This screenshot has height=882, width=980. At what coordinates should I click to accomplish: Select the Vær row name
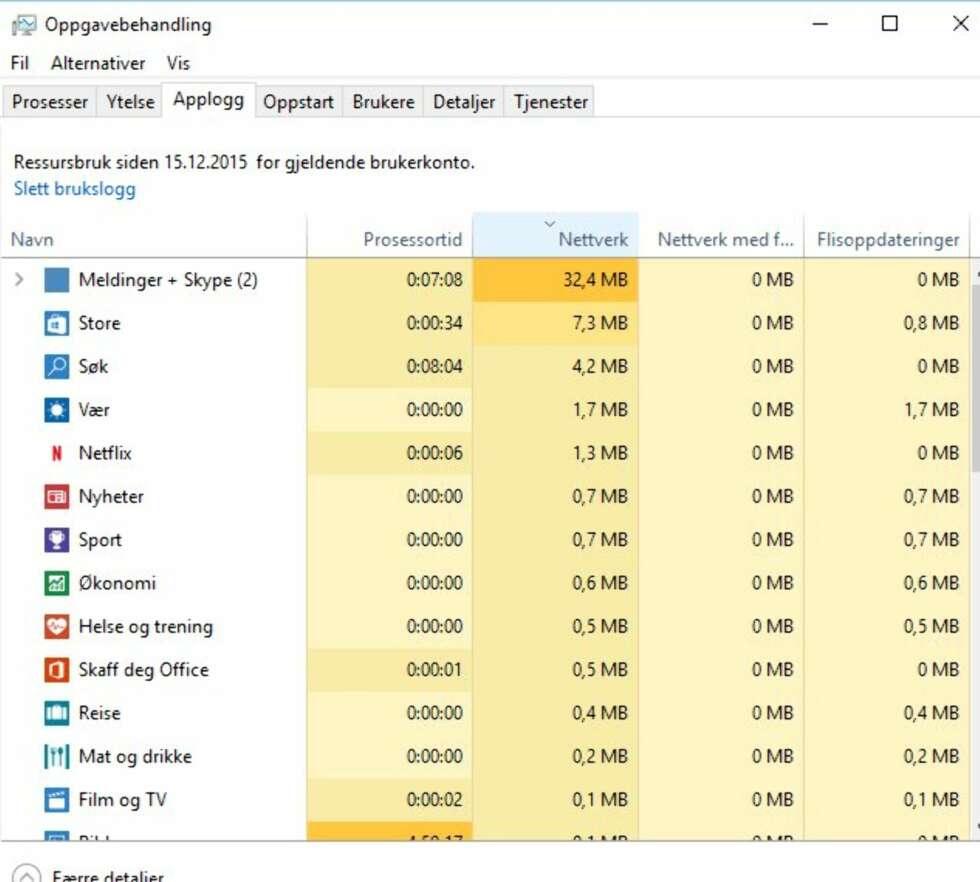click(x=94, y=410)
